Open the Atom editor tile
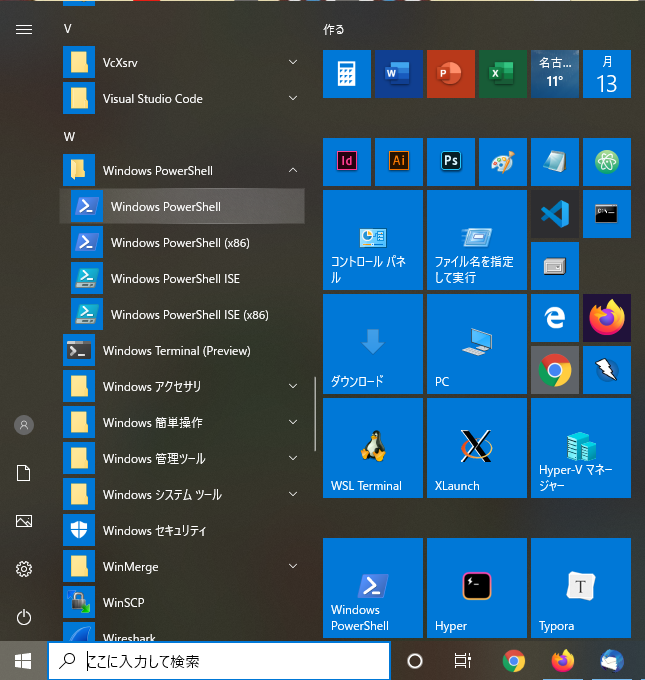Screen dimensions: 645x680 [607, 162]
